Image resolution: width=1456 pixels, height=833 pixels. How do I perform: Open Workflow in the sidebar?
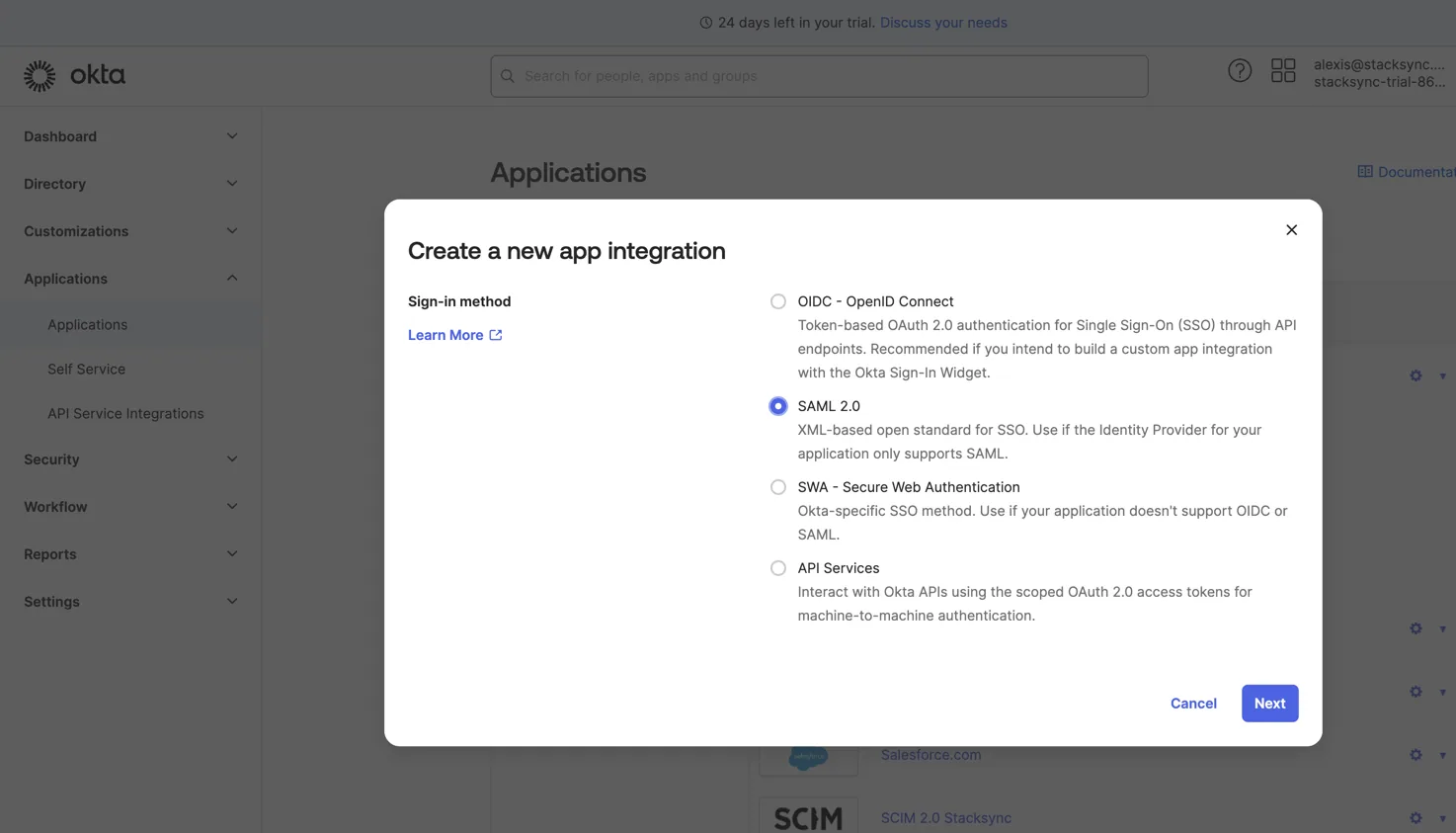(x=55, y=507)
